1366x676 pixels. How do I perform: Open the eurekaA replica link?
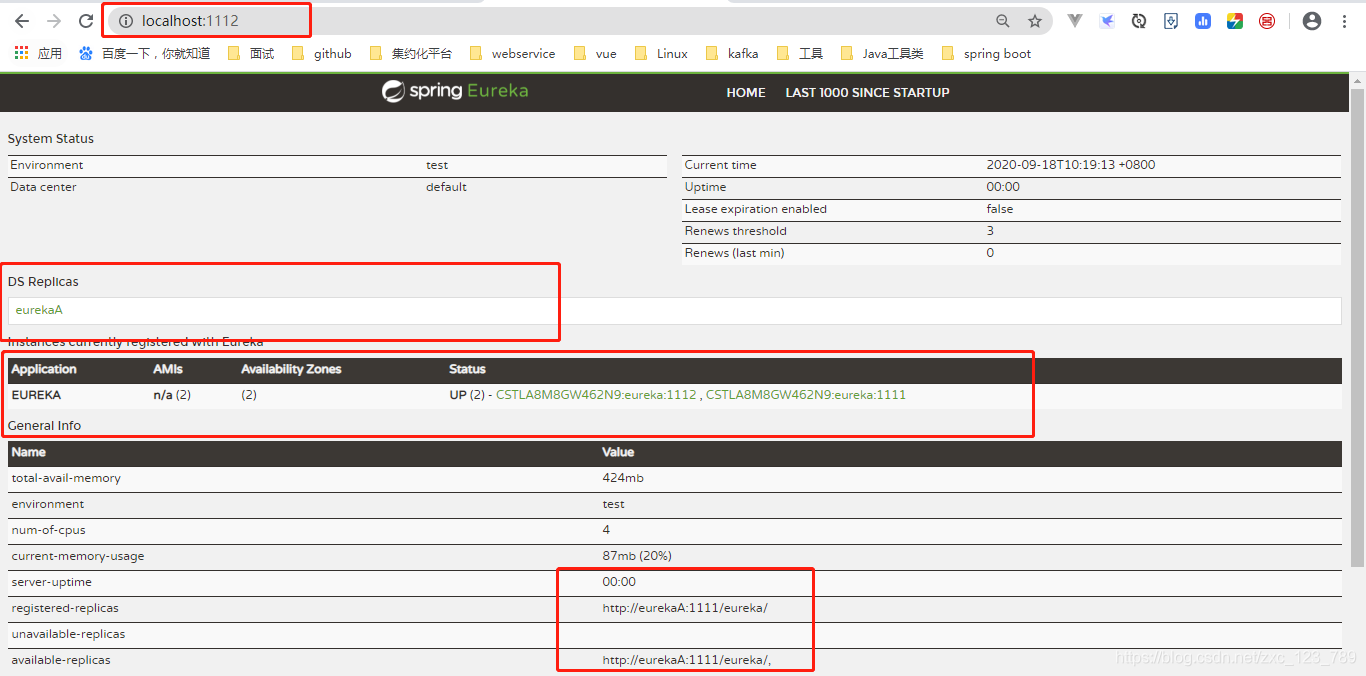click(x=39, y=310)
